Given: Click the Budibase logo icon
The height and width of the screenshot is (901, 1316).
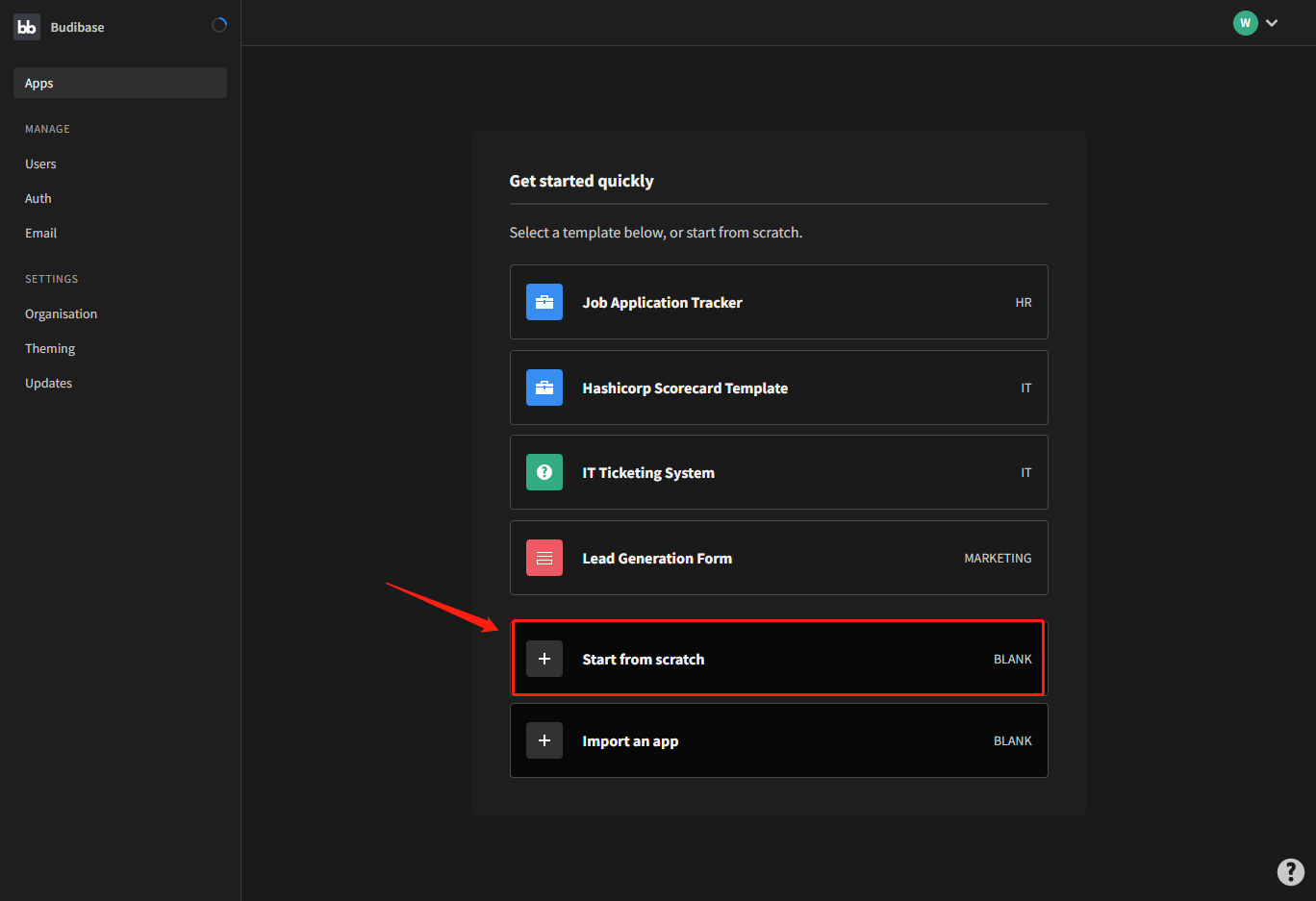Looking at the screenshot, I should pyautogui.click(x=27, y=27).
